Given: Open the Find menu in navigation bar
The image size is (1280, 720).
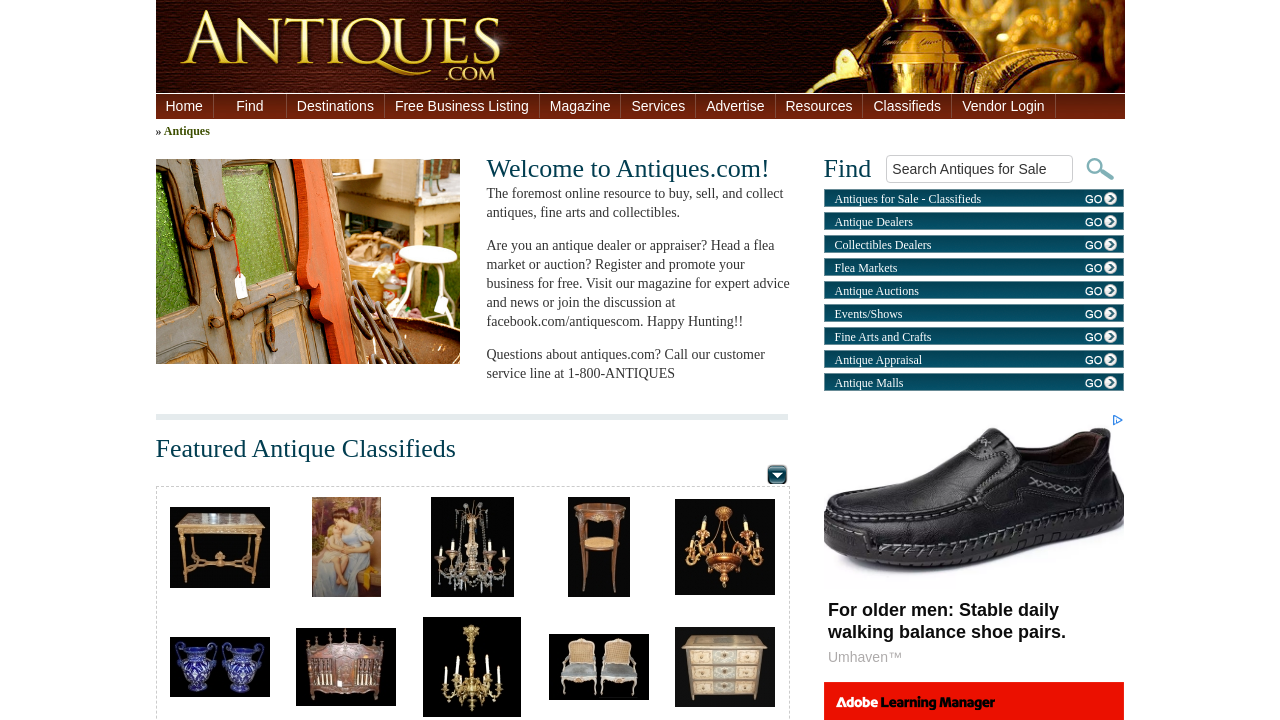Looking at the screenshot, I should click(x=250, y=106).
